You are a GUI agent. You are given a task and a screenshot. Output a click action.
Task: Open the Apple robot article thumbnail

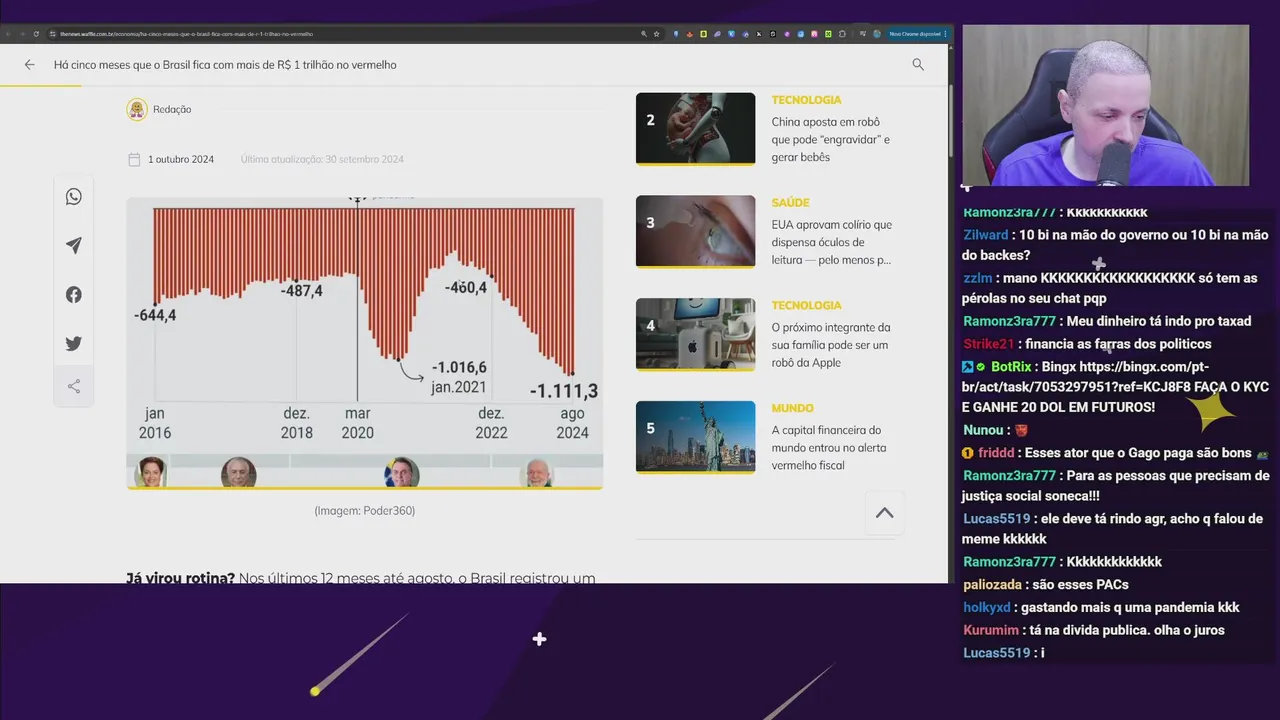695,334
